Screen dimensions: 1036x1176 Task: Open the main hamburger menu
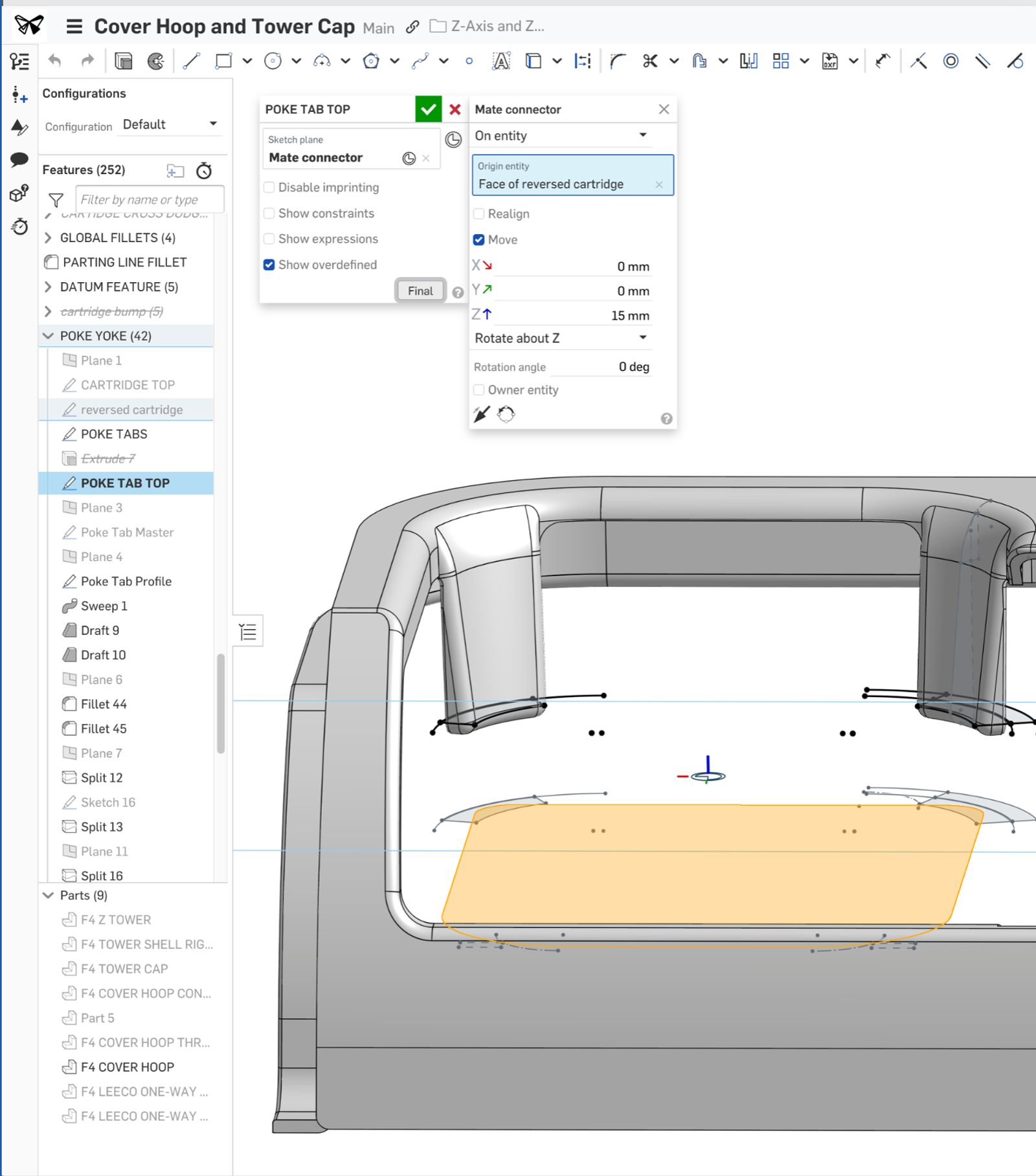coord(74,27)
